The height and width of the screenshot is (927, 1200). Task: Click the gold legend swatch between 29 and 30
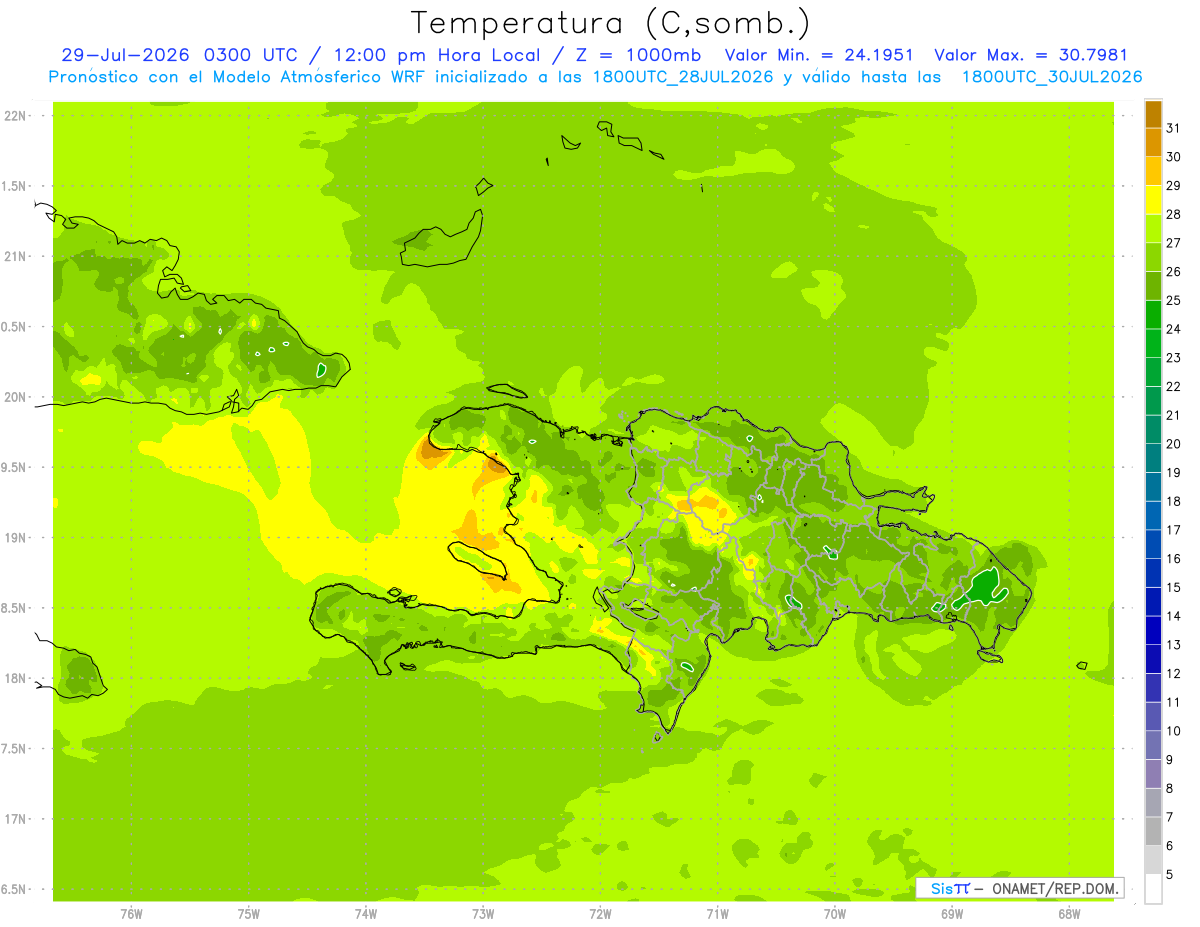click(1153, 171)
